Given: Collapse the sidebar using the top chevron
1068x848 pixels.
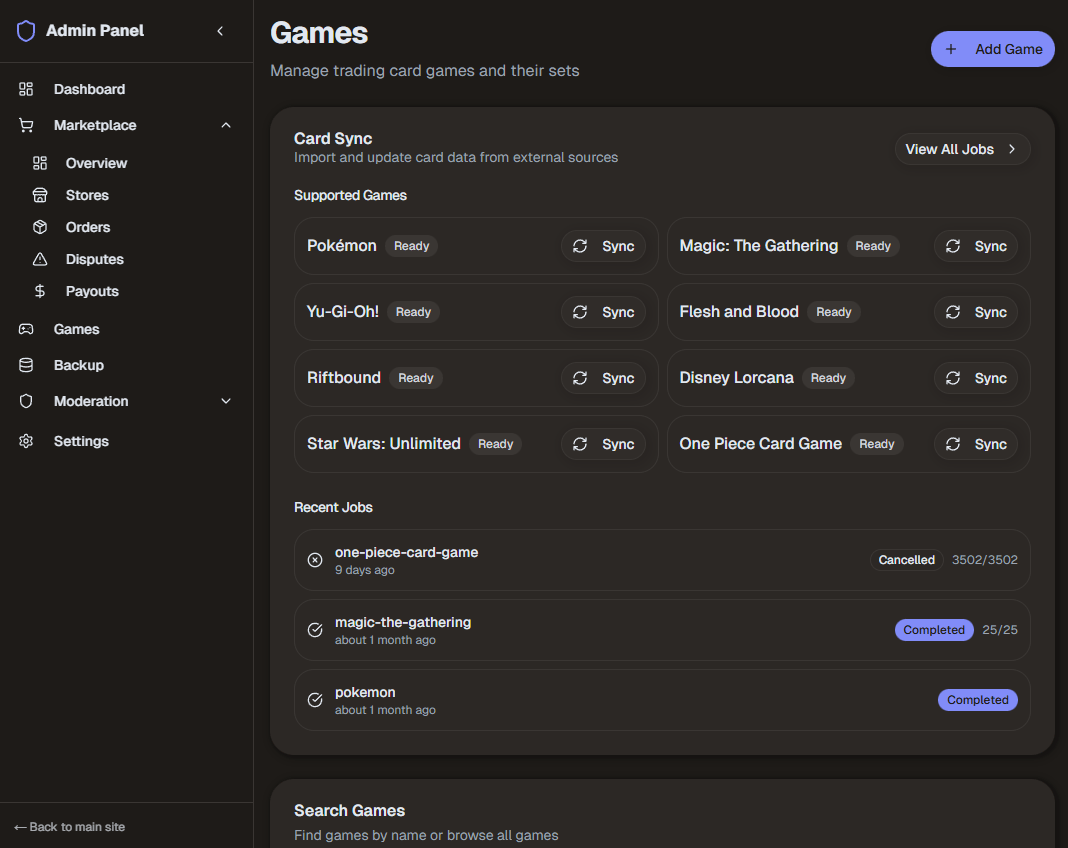Looking at the screenshot, I should click(x=220, y=31).
